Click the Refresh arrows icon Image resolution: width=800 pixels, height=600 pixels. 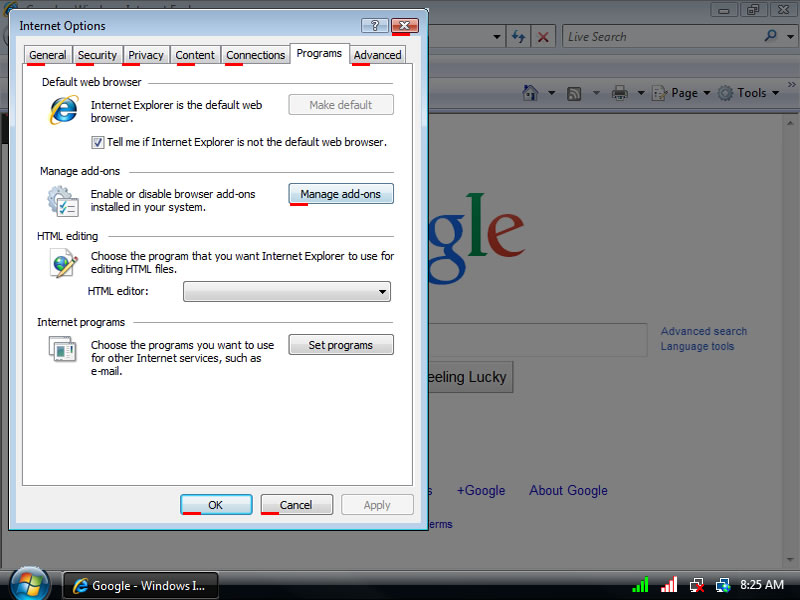click(x=518, y=37)
